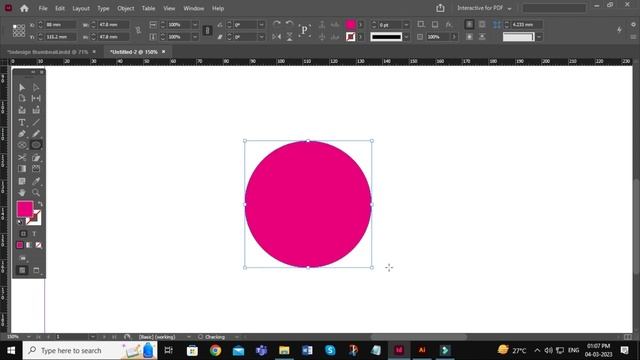
Task: Select the Type tool
Action: pos(22,122)
